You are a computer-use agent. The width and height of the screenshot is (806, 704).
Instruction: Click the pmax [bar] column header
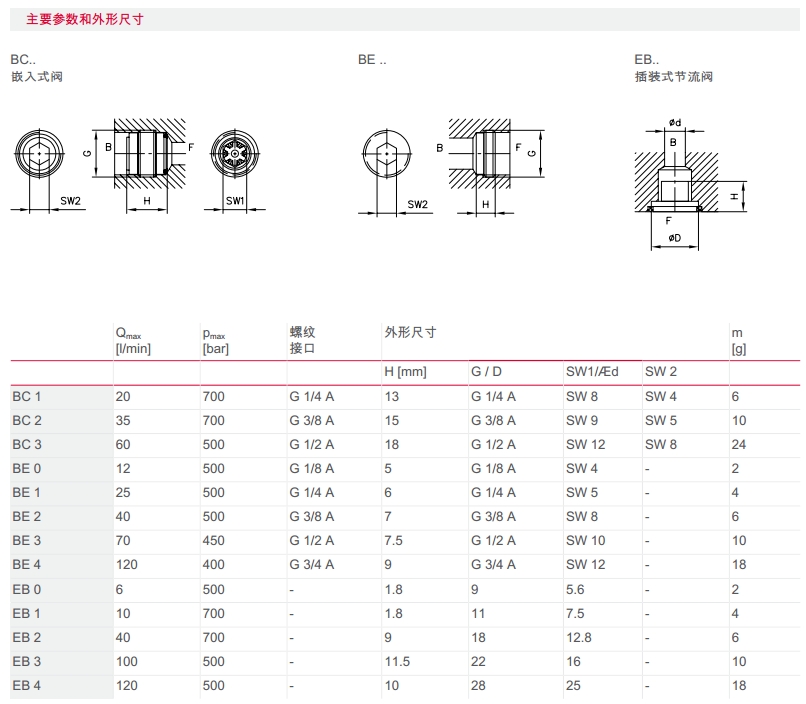pos(217,340)
